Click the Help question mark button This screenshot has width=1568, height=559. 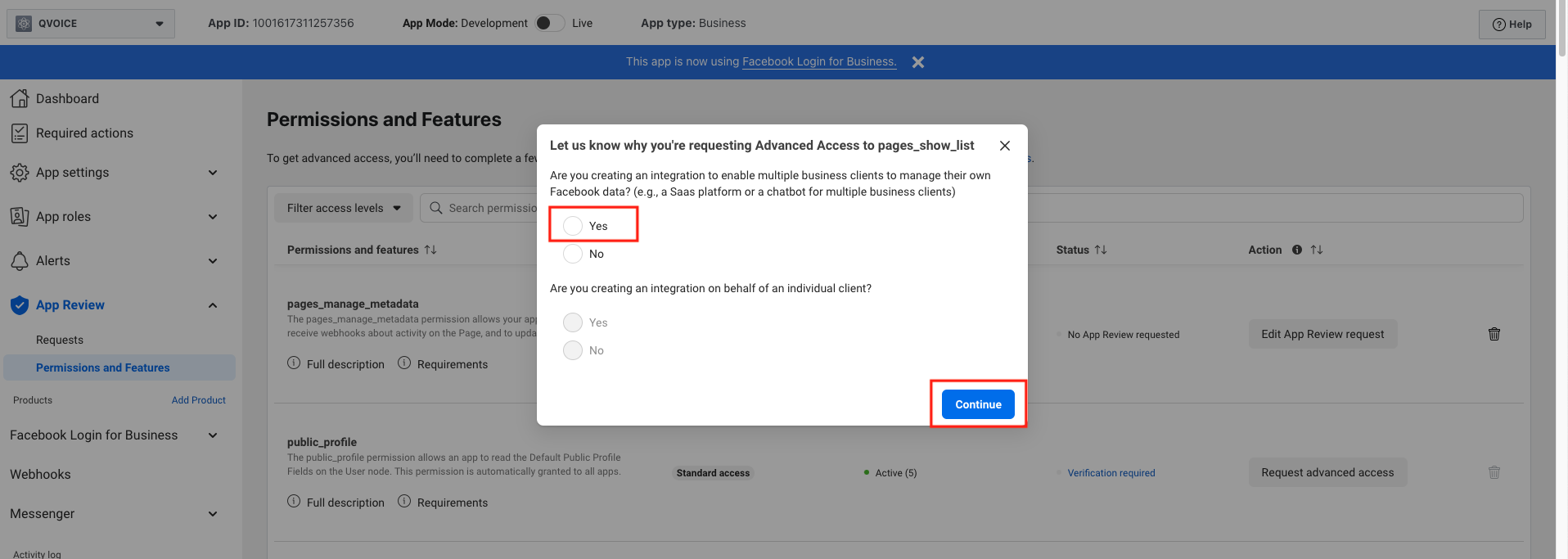(1512, 25)
